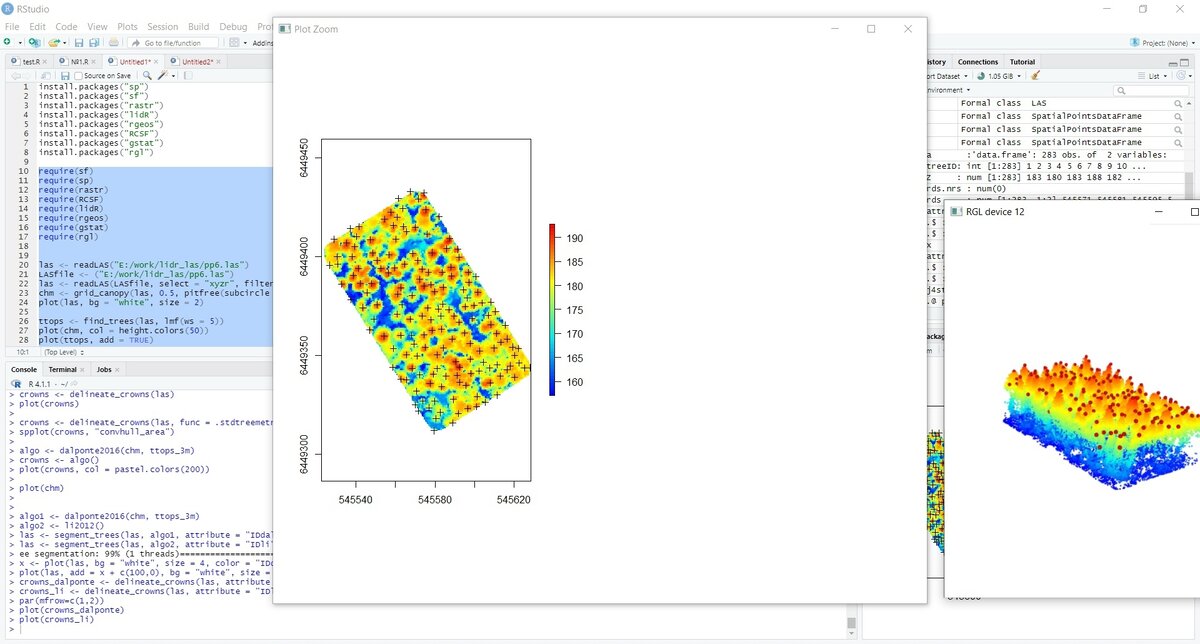
Task: Select the Tutorial tab
Action: click(x=1022, y=62)
